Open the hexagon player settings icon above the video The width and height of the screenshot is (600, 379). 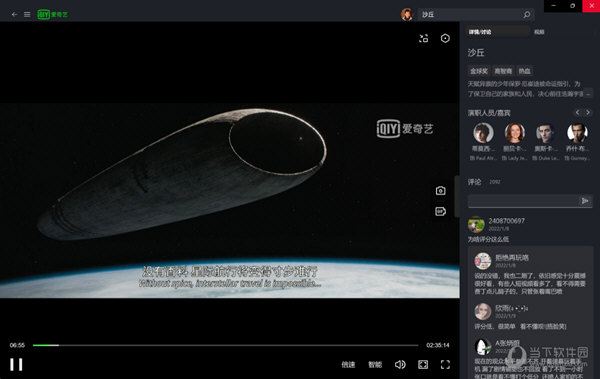coord(445,38)
